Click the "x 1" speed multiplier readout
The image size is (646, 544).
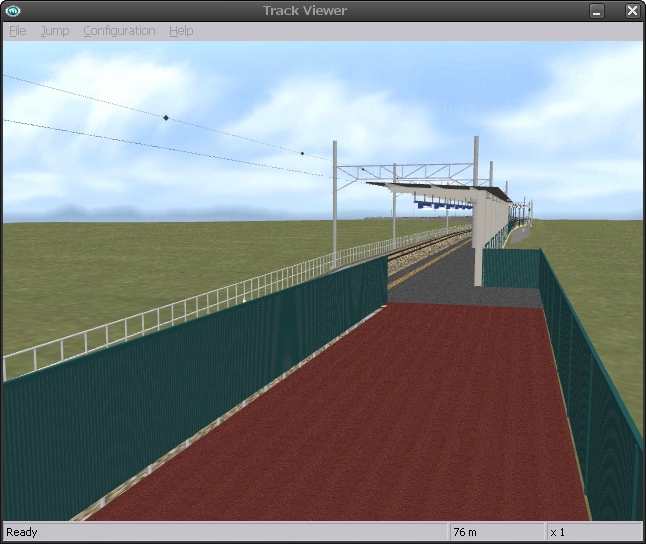[557, 532]
